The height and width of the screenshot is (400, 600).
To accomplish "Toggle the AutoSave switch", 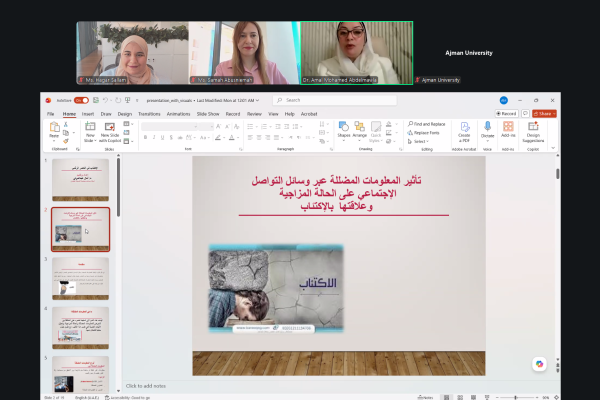I will click(78, 100).
